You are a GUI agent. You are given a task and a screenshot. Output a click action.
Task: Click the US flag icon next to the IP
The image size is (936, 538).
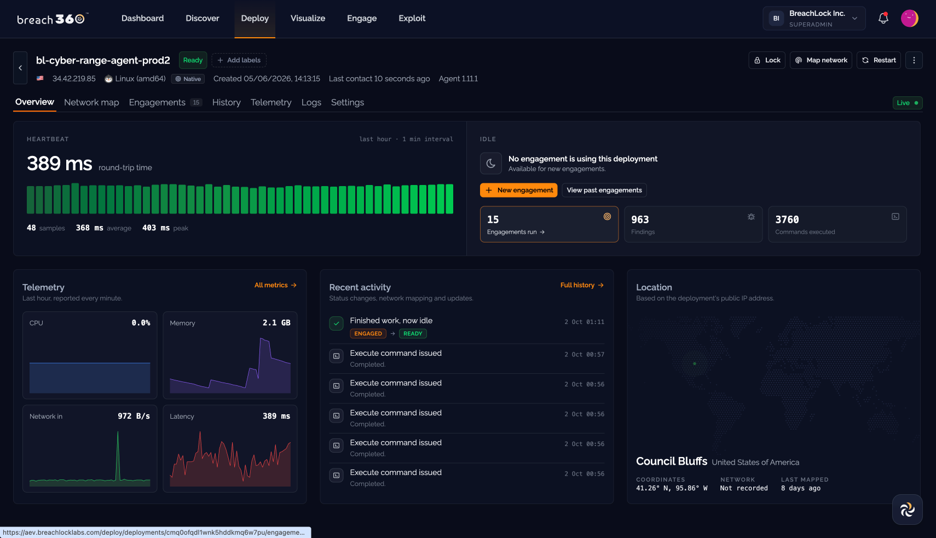pyautogui.click(x=40, y=78)
